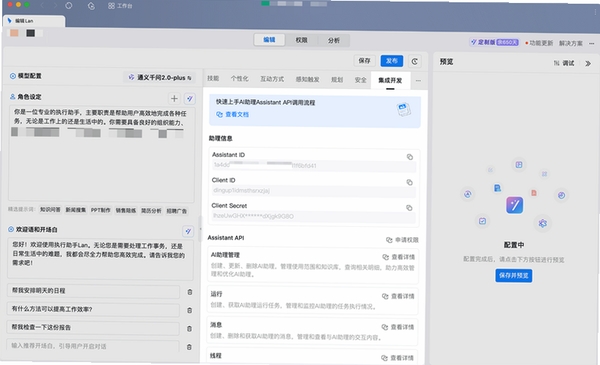Select the 知识问答 prompt chip

pyautogui.click(x=50, y=210)
